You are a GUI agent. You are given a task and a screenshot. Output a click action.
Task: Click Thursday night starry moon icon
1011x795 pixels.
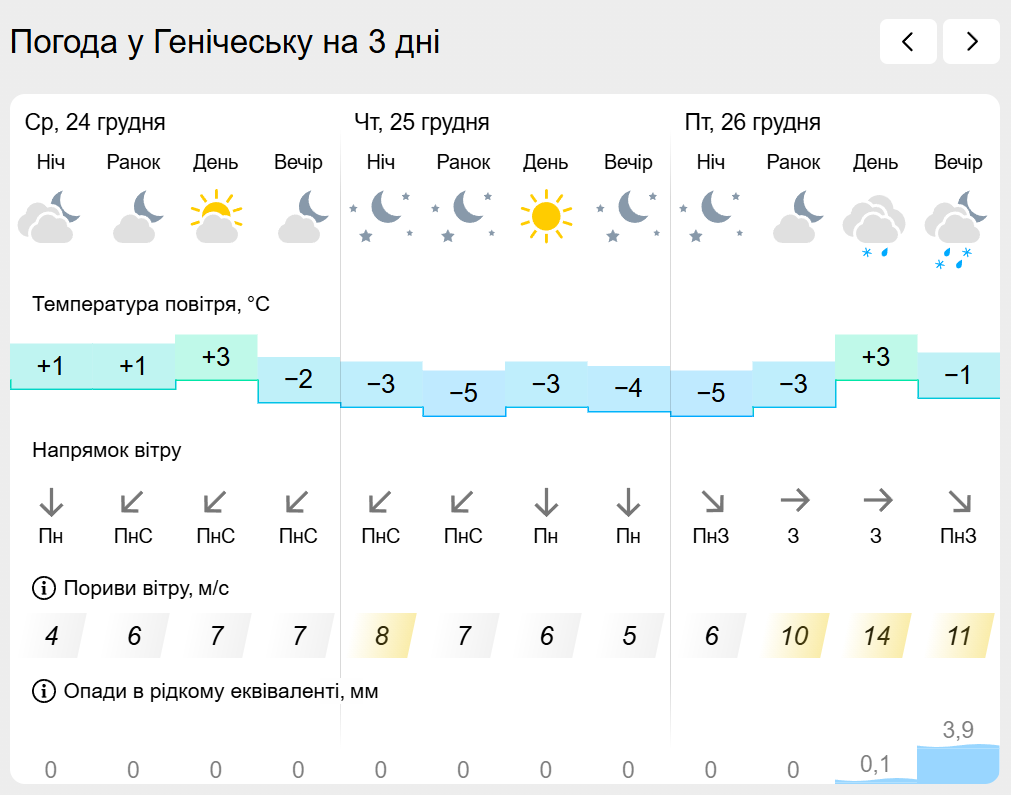pyautogui.click(x=380, y=216)
